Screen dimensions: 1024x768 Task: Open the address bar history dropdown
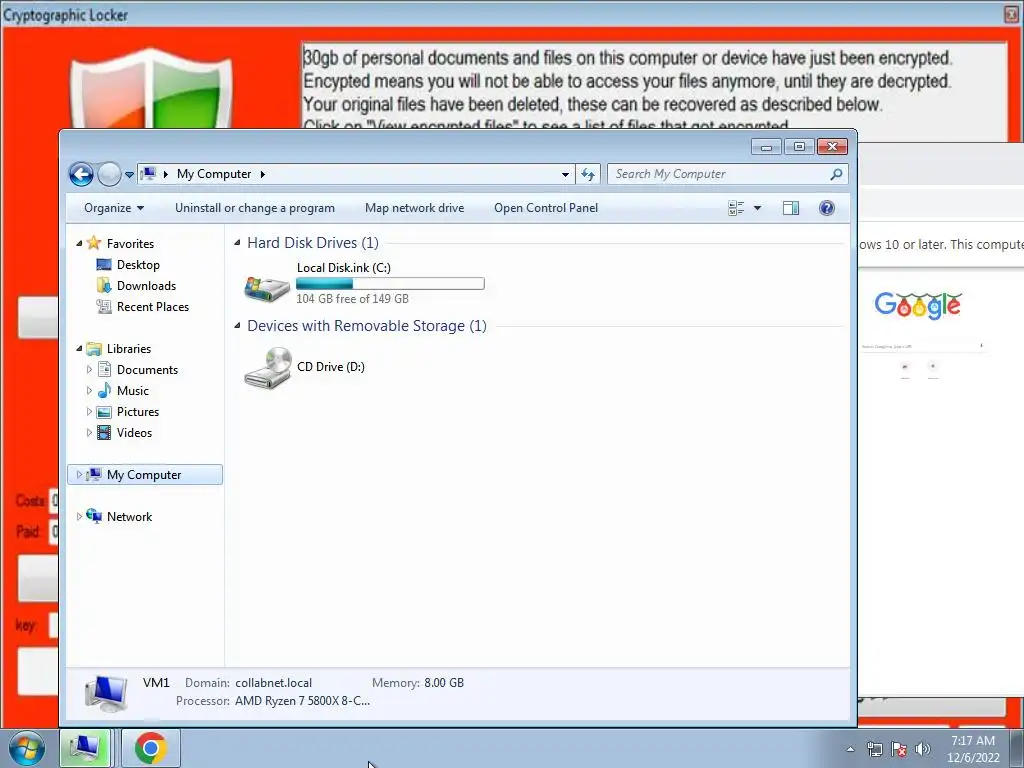tap(565, 174)
